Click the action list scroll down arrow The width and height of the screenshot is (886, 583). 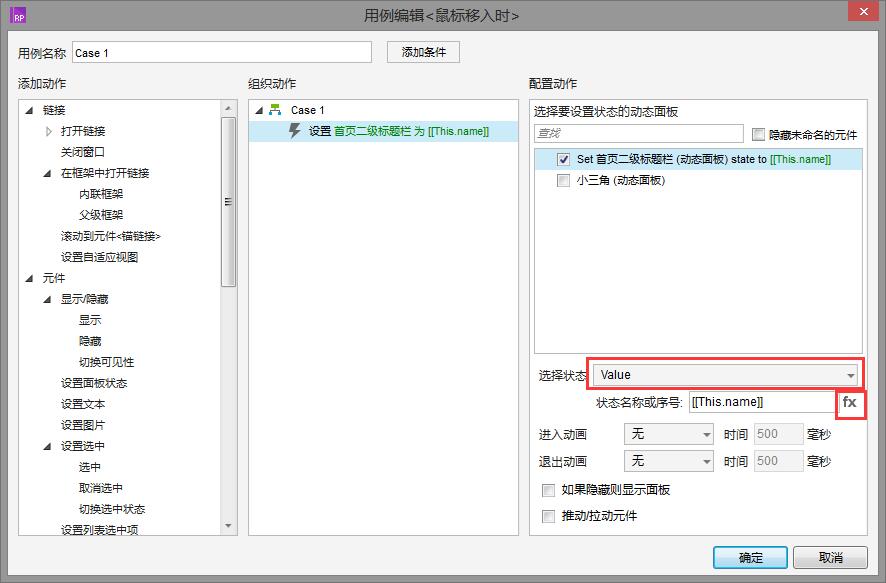pos(228,526)
